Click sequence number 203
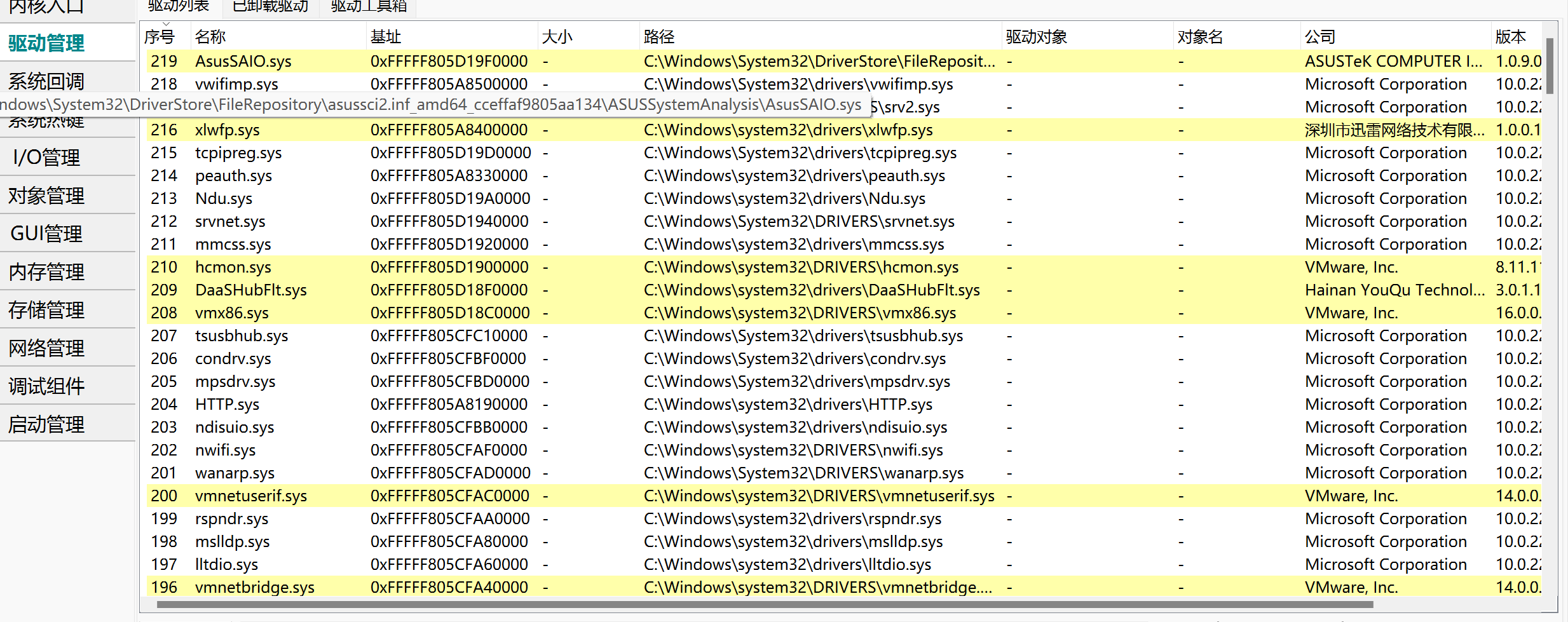 tap(164, 427)
